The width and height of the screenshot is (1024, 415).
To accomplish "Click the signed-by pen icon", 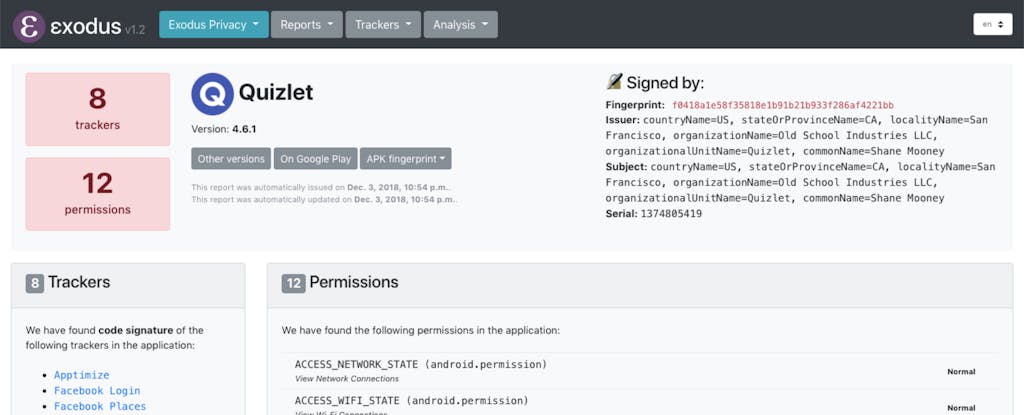I will pos(614,82).
